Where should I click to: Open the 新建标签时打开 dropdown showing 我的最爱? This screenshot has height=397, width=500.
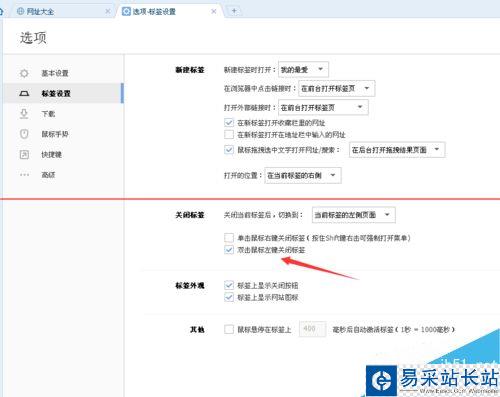(x=303, y=69)
